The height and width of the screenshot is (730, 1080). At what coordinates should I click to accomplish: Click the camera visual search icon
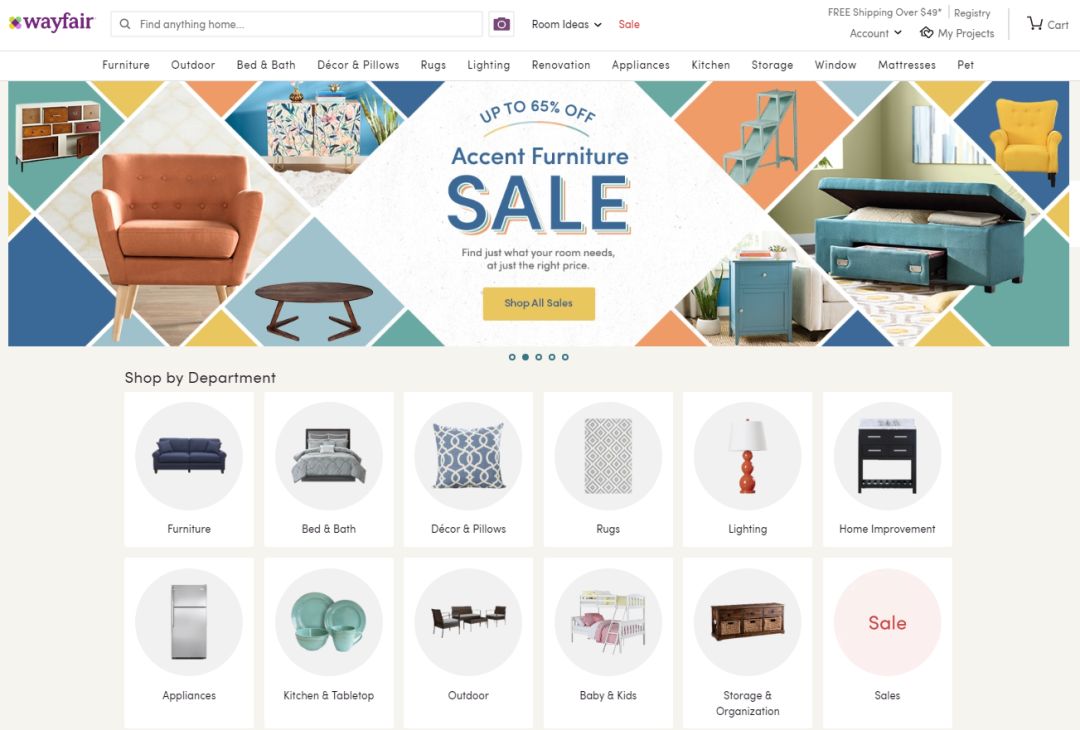tap(501, 24)
